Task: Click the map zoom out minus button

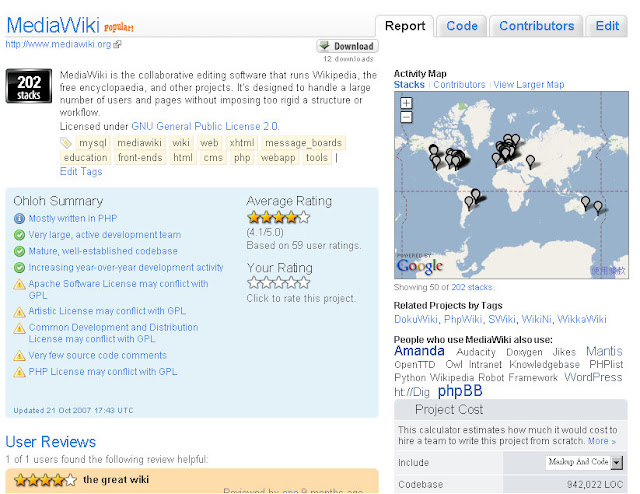Action: click(x=406, y=118)
